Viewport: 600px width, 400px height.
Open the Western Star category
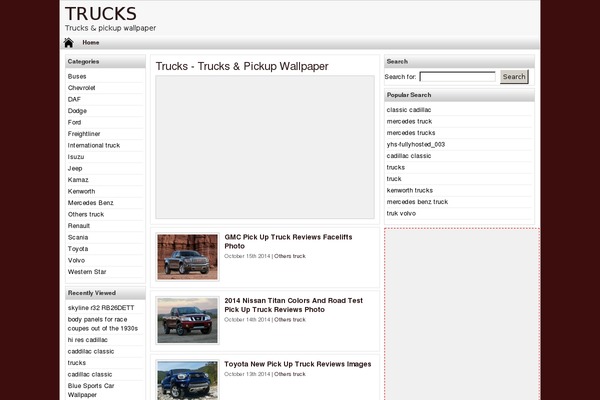pos(87,272)
